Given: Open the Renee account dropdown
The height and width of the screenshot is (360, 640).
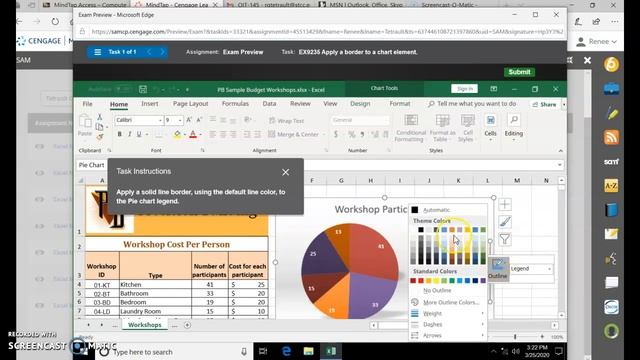Looking at the screenshot, I should point(596,41).
